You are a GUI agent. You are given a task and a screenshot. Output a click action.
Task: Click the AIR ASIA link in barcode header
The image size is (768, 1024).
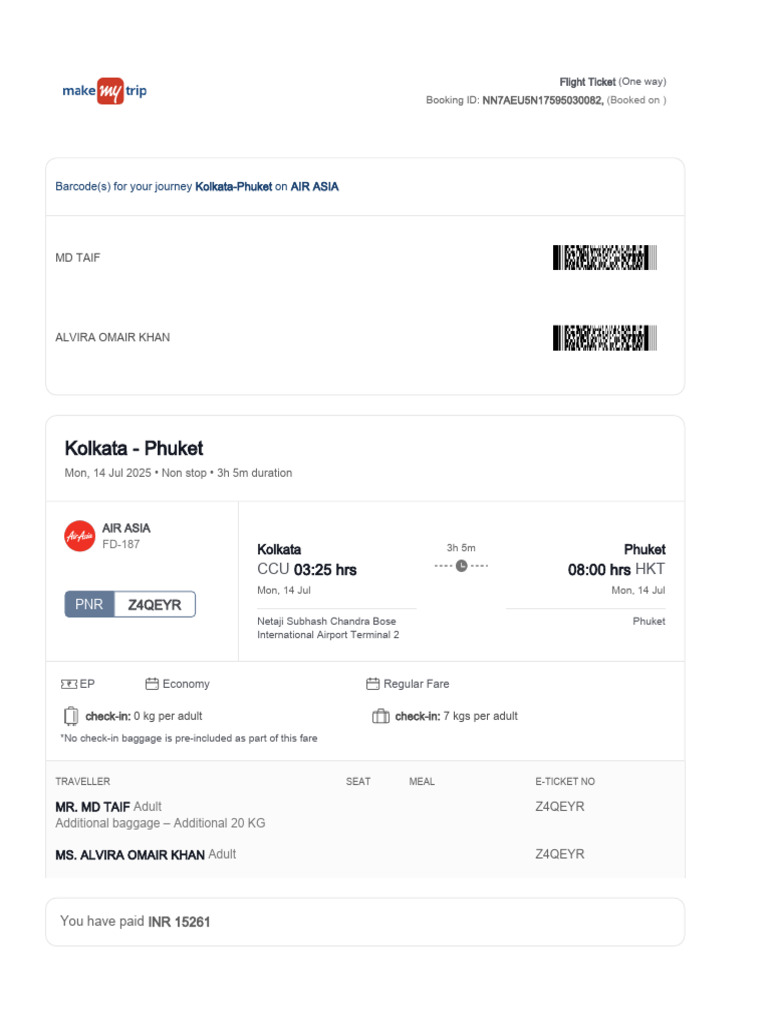pyautogui.click(x=314, y=187)
